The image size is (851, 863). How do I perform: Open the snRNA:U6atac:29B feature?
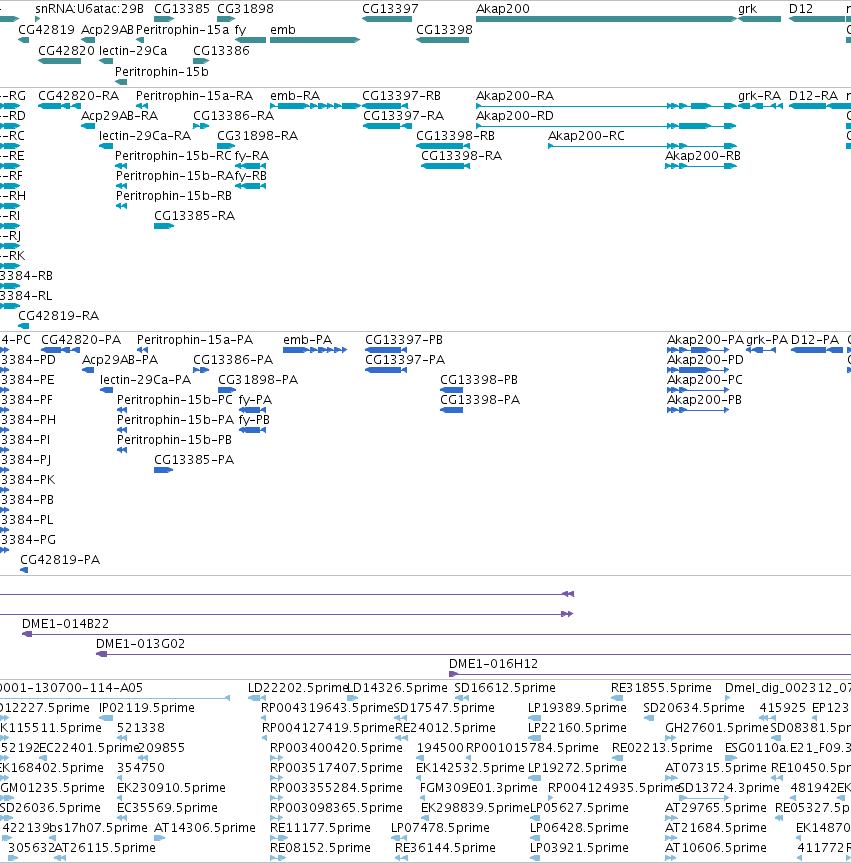37,19
